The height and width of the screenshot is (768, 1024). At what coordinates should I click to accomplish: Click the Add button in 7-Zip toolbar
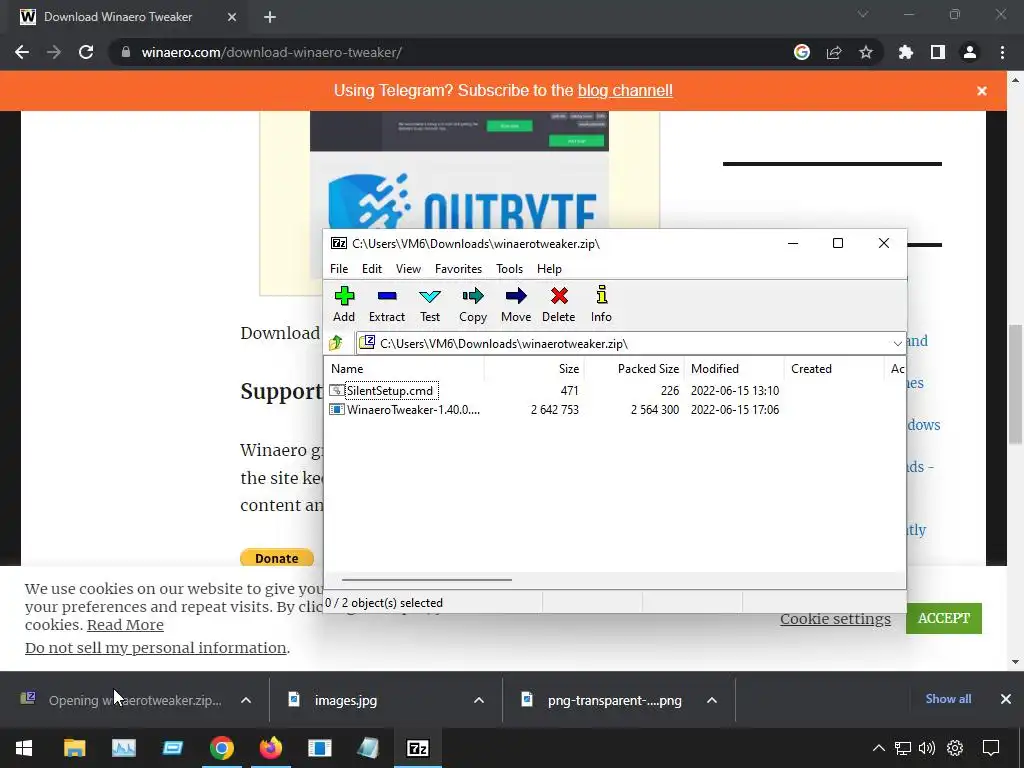pyautogui.click(x=344, y=304)
